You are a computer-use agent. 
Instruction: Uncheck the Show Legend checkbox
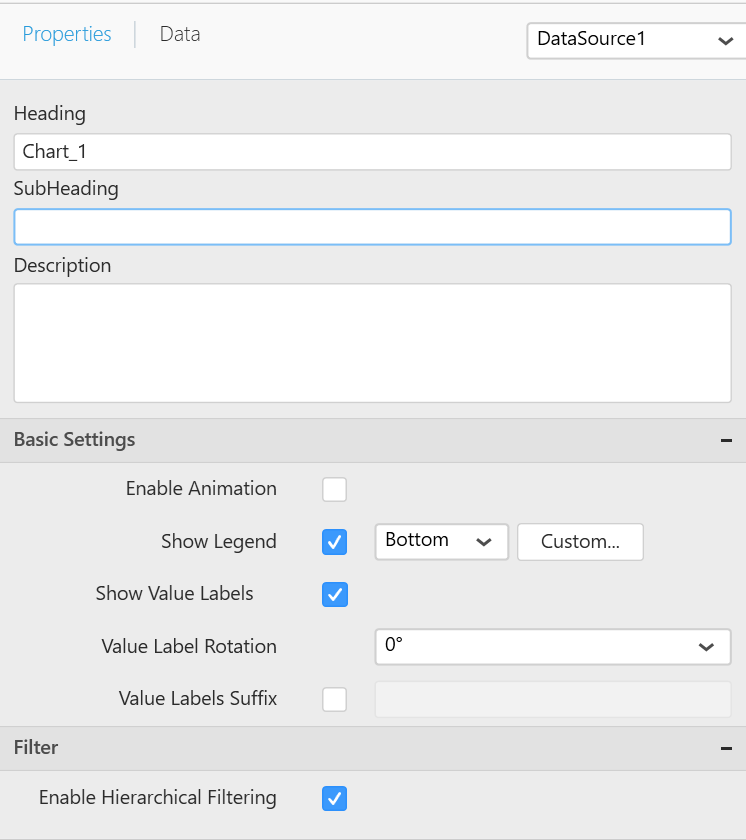click(334, 542)
